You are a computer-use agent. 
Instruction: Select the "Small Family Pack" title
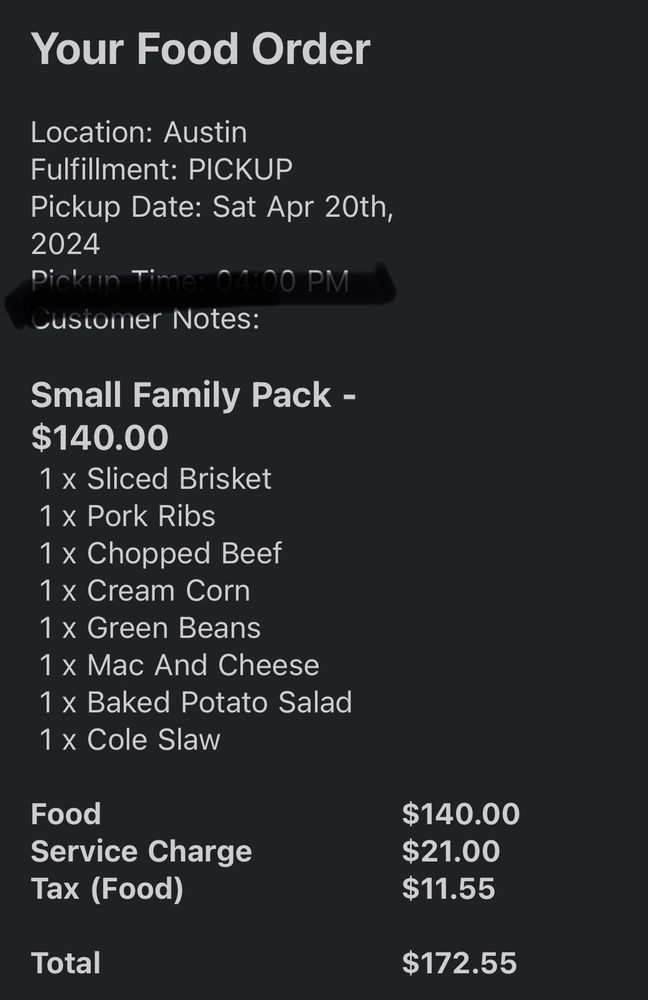click(181, 395)
